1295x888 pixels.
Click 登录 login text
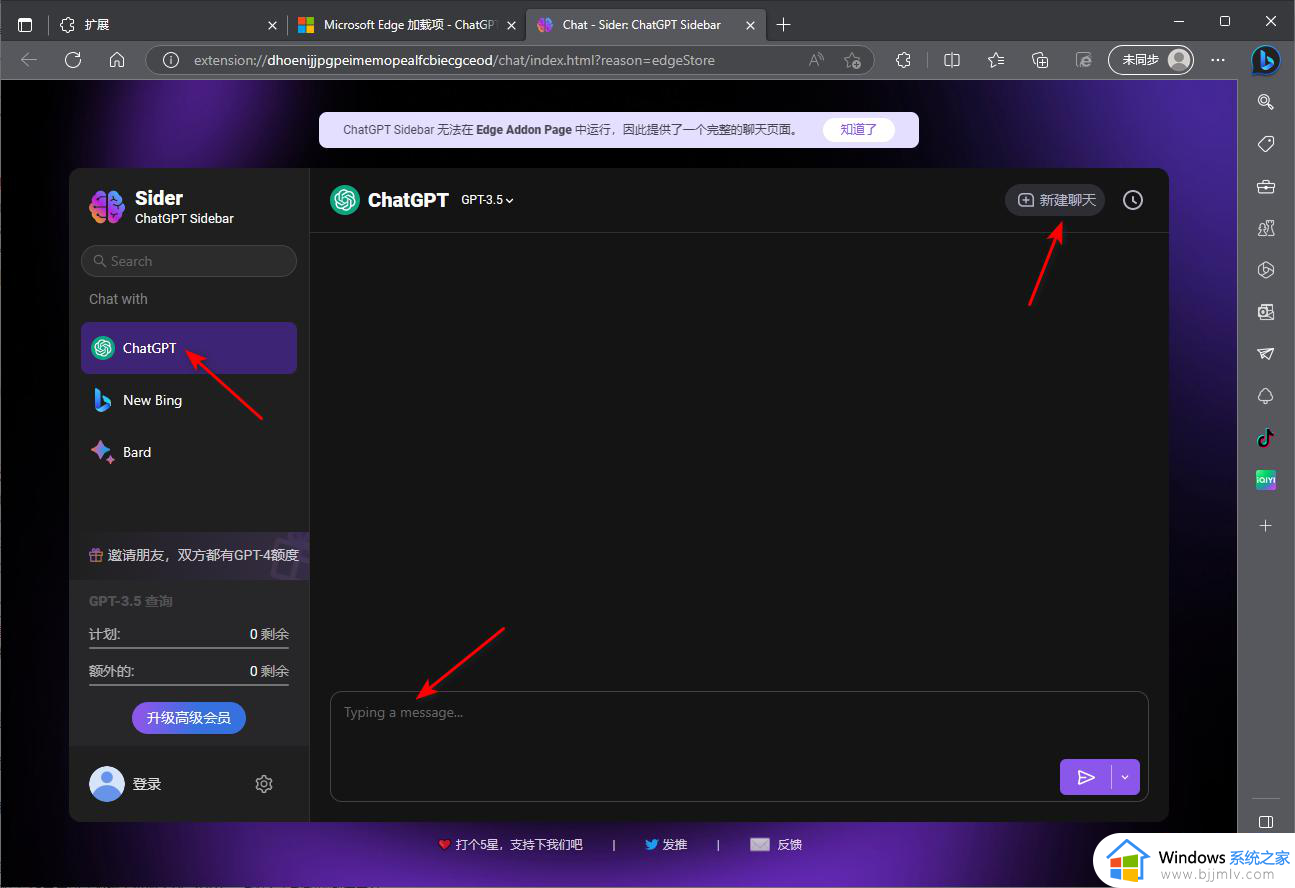point(147,784)
